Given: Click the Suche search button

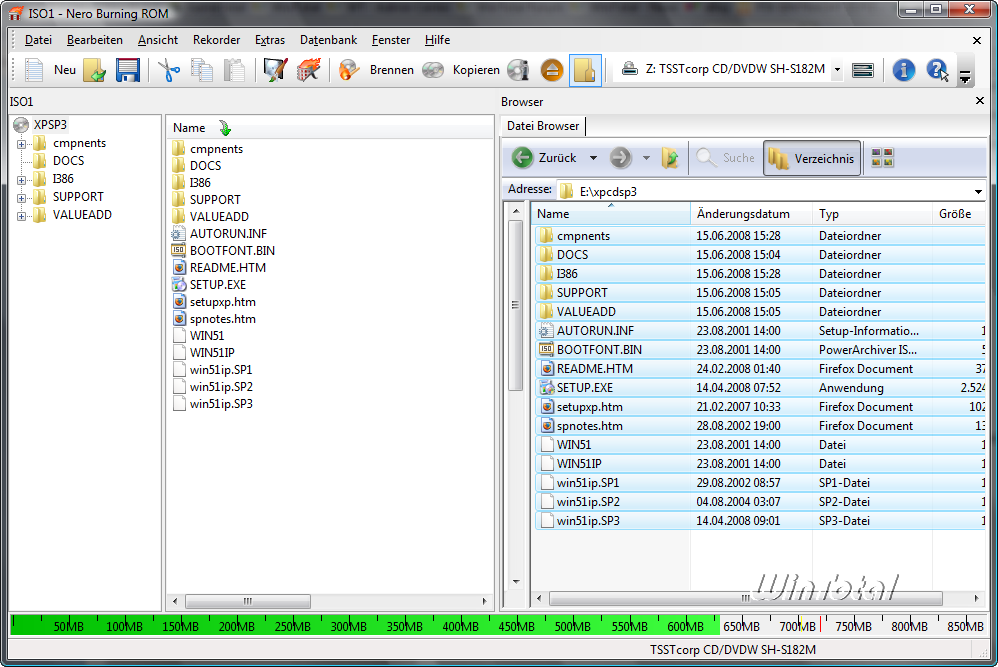Looking at the screenshot, I should 726,158.
